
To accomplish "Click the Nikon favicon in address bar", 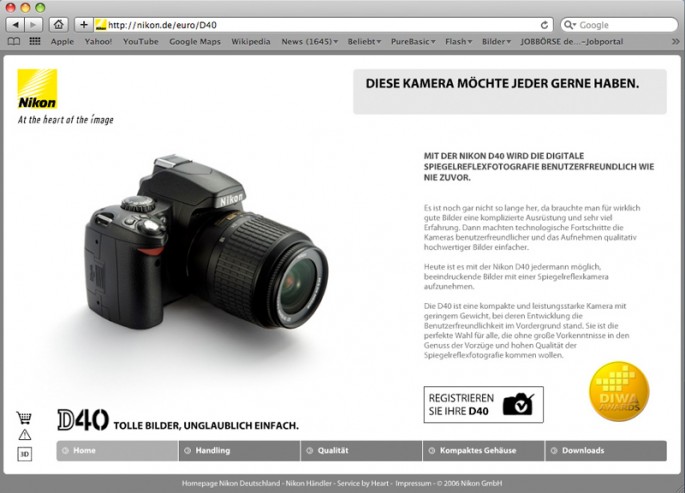I will point(101,25).
